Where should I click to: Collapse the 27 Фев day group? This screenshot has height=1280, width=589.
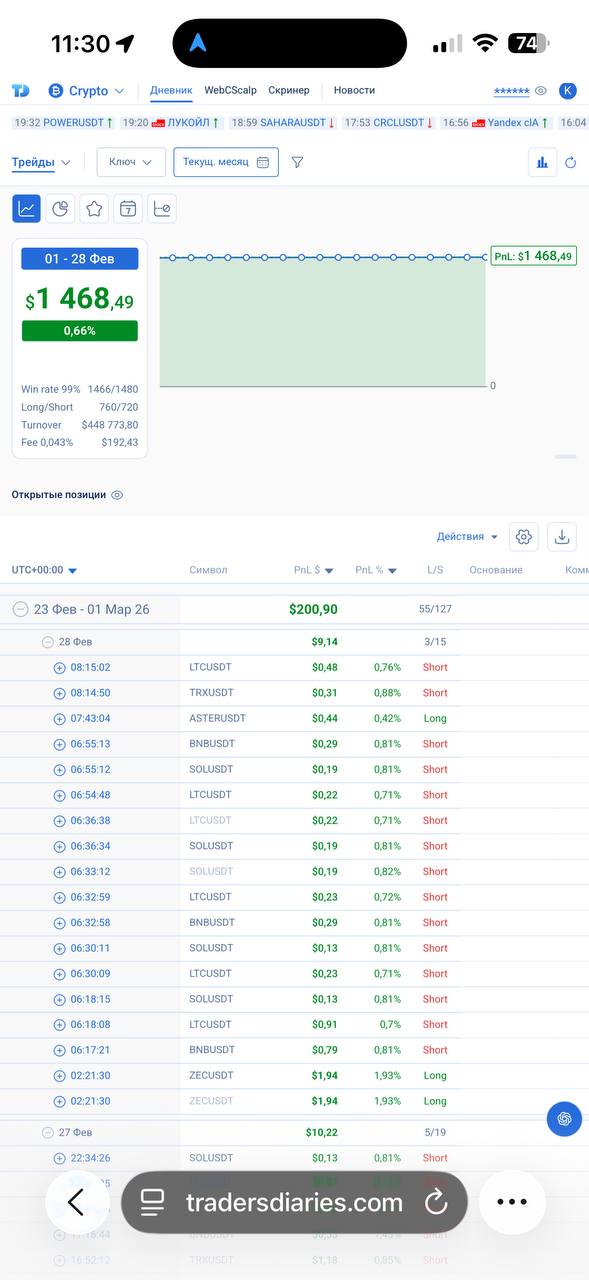(x=47, y=1133)
